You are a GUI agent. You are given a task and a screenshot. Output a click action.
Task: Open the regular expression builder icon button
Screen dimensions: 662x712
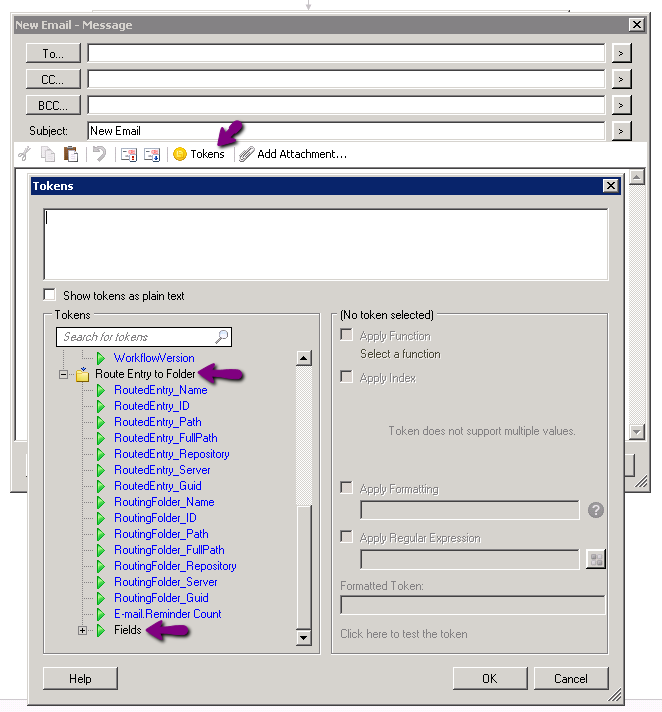point(596,559)
